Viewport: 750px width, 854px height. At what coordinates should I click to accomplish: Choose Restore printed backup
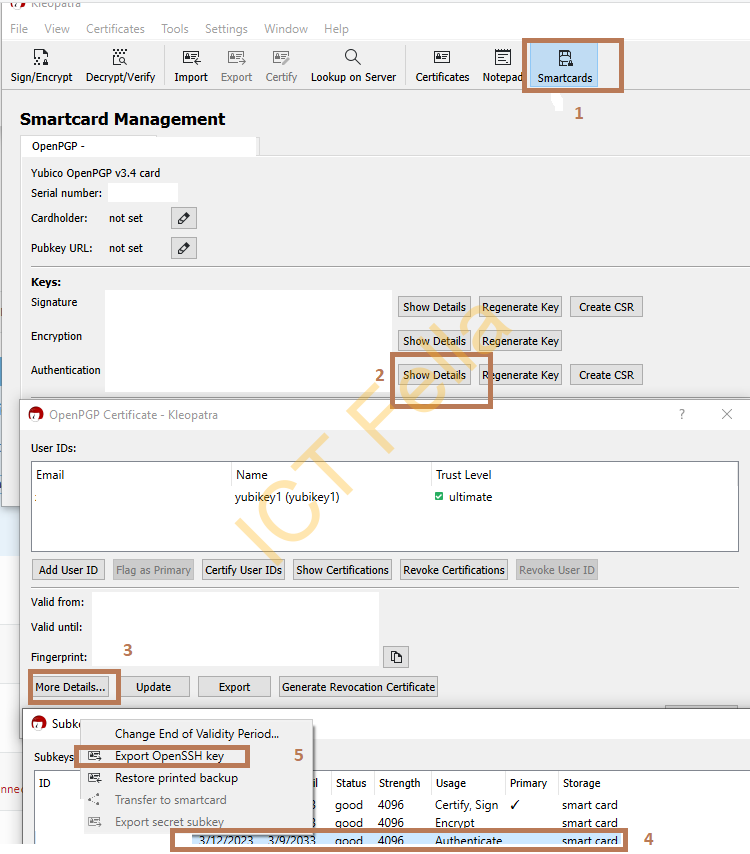click(176, 778)
